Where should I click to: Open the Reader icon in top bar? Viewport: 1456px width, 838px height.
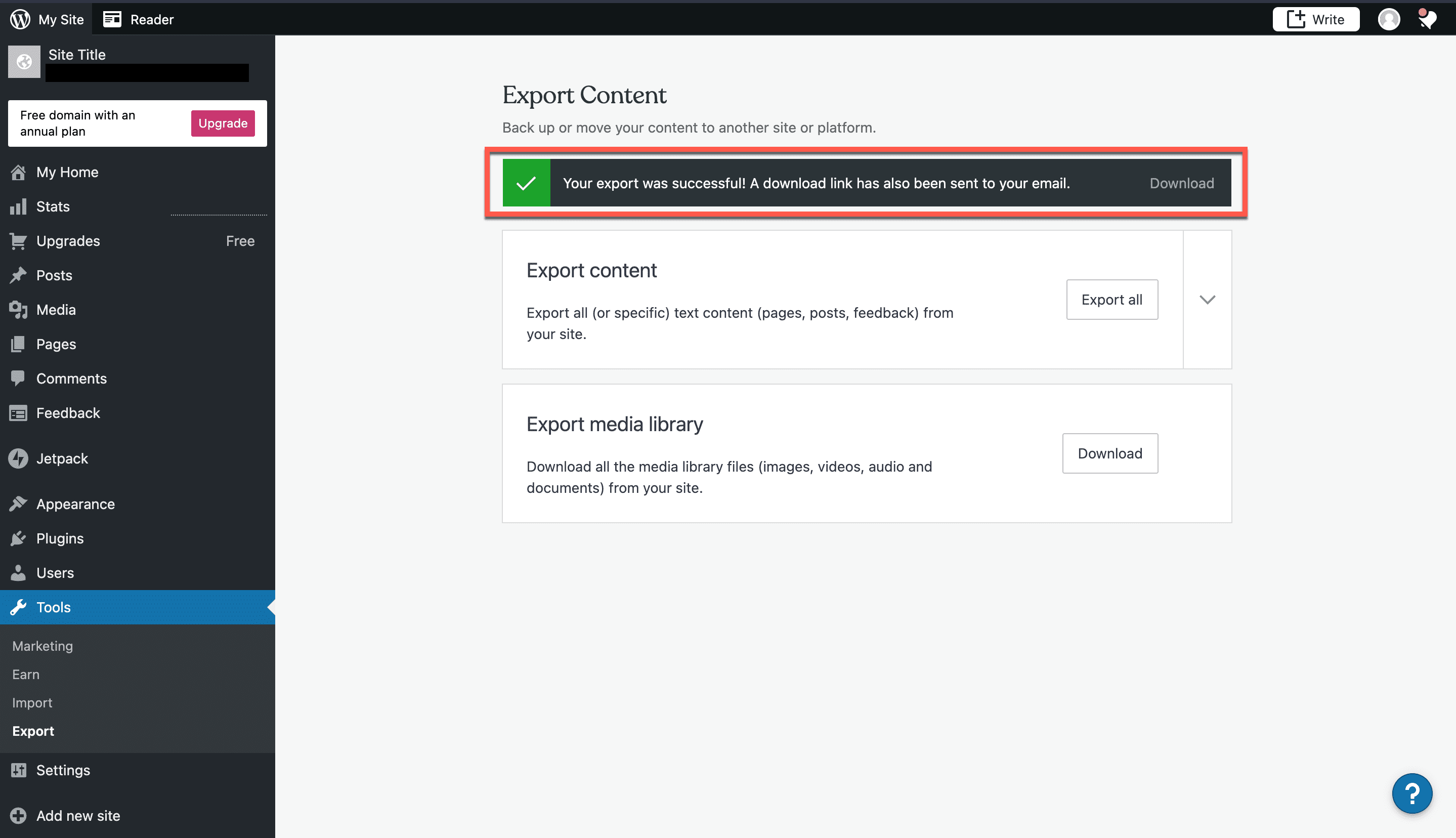click(112, 19)
